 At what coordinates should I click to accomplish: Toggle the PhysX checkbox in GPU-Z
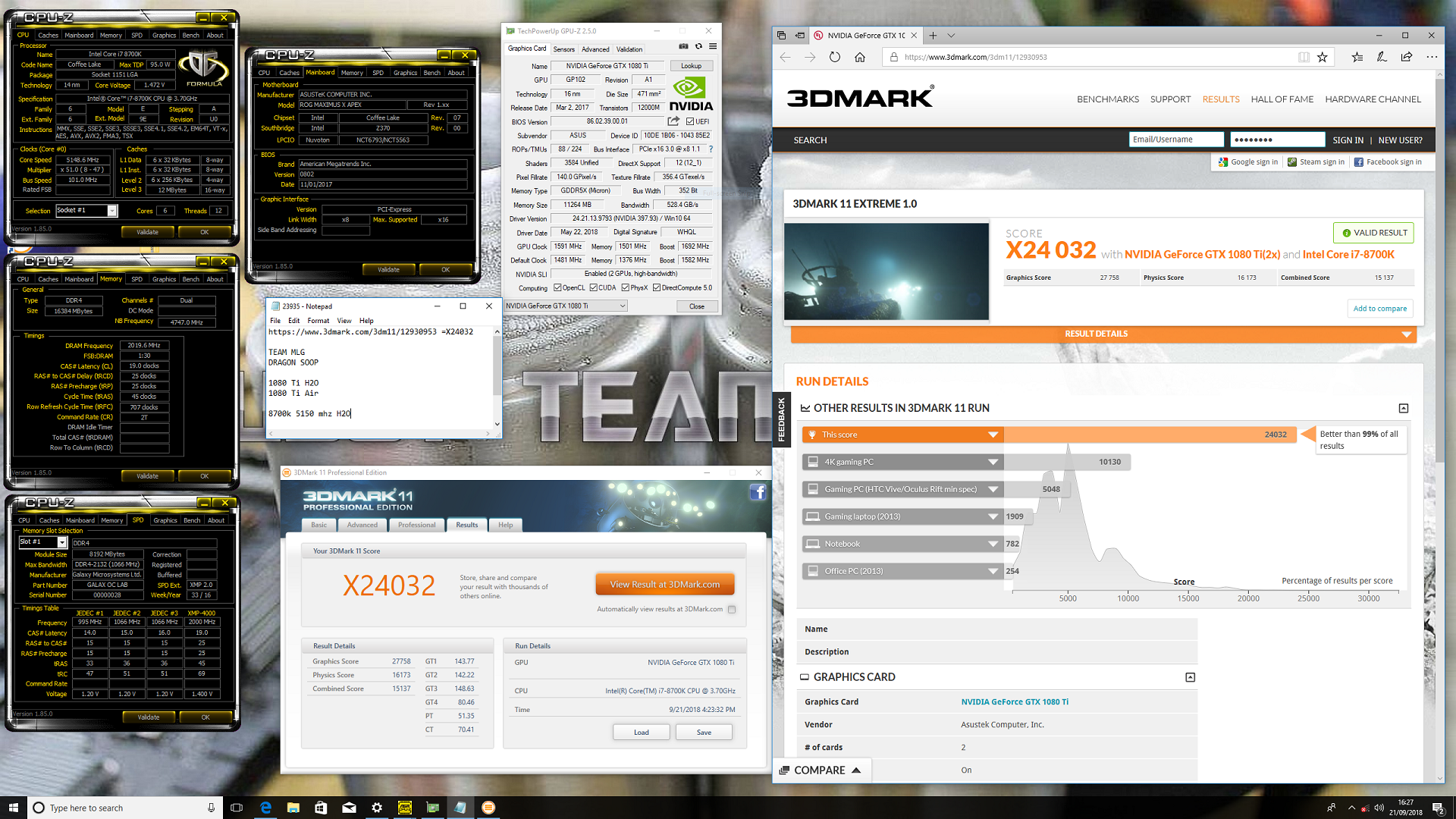[x=626, y=287]
